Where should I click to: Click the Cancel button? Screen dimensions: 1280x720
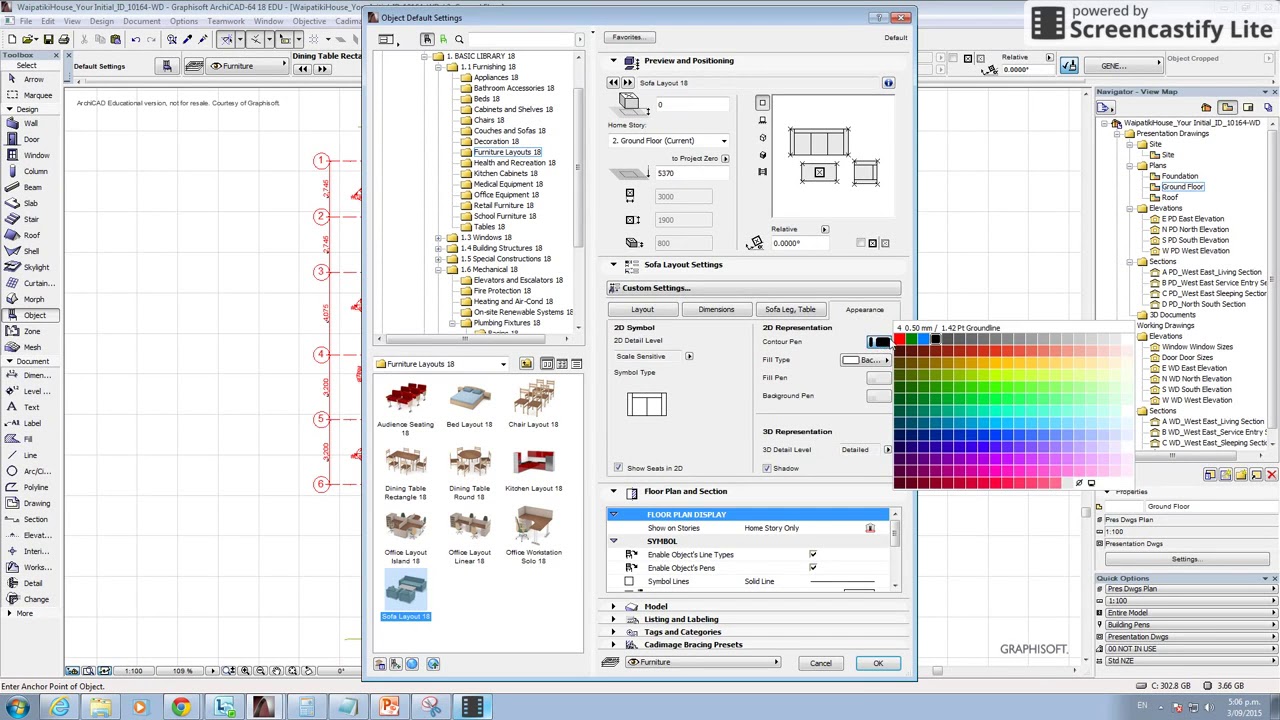pyautogui.click(x=820, y=663)
